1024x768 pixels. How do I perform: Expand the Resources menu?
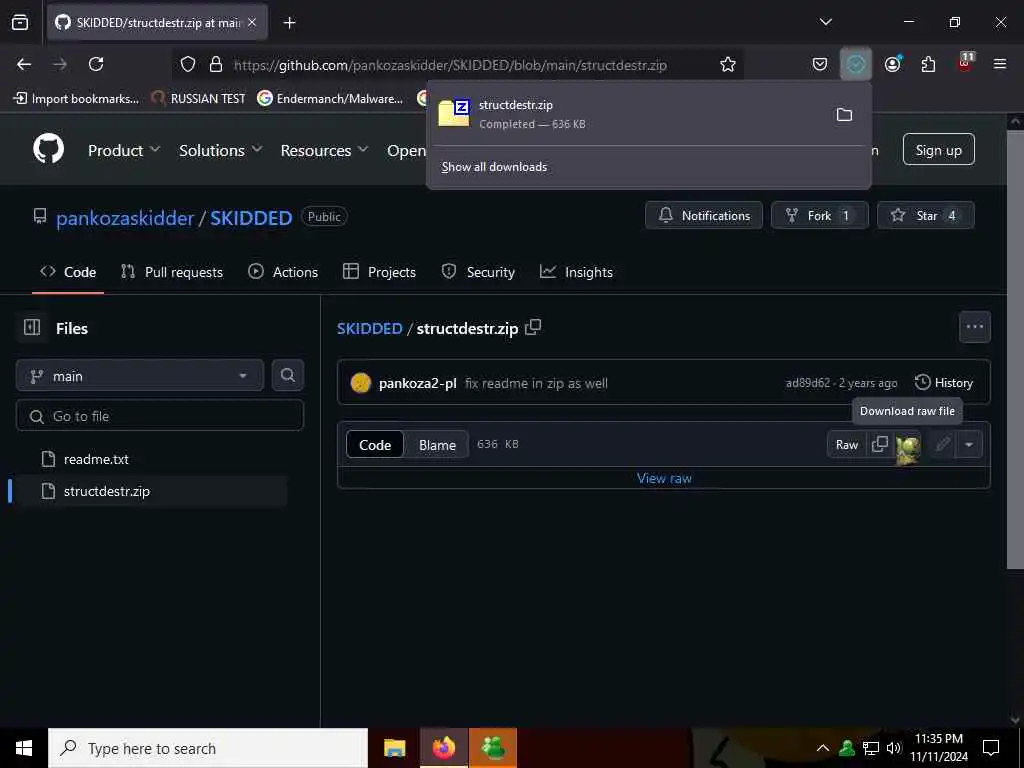[x=325, y=150]
